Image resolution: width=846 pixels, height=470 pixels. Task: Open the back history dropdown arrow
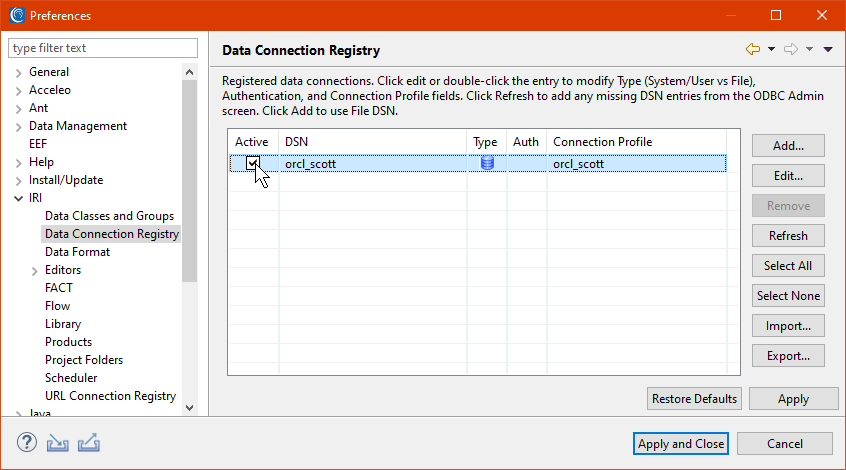[772, 49]
